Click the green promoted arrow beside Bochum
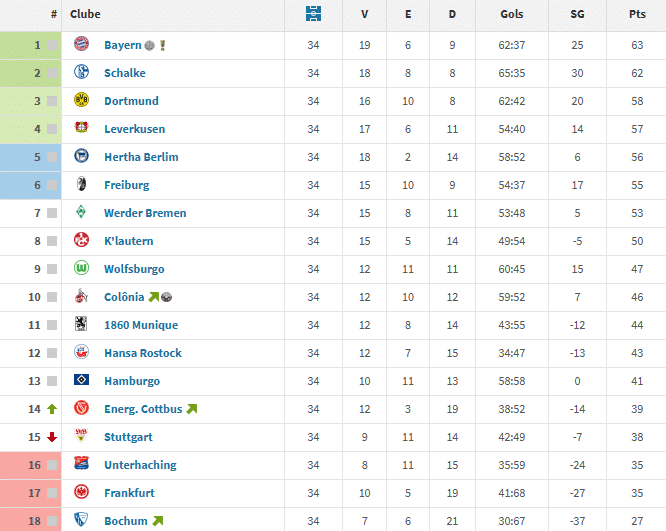Viewport: 666px width, 531px height. pos(158,521)
